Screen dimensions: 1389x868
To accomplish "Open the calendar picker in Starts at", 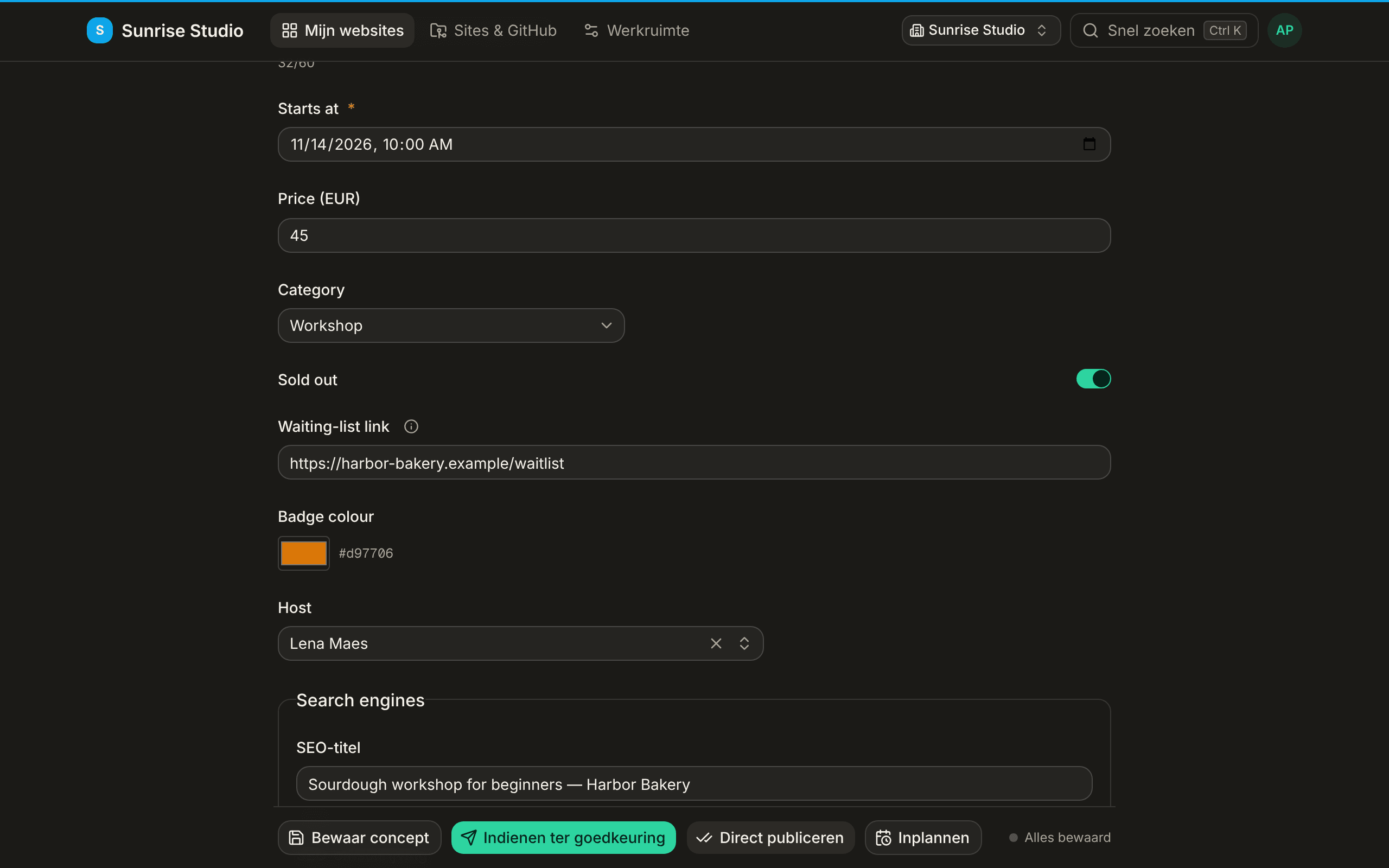I will point(1089,144).
